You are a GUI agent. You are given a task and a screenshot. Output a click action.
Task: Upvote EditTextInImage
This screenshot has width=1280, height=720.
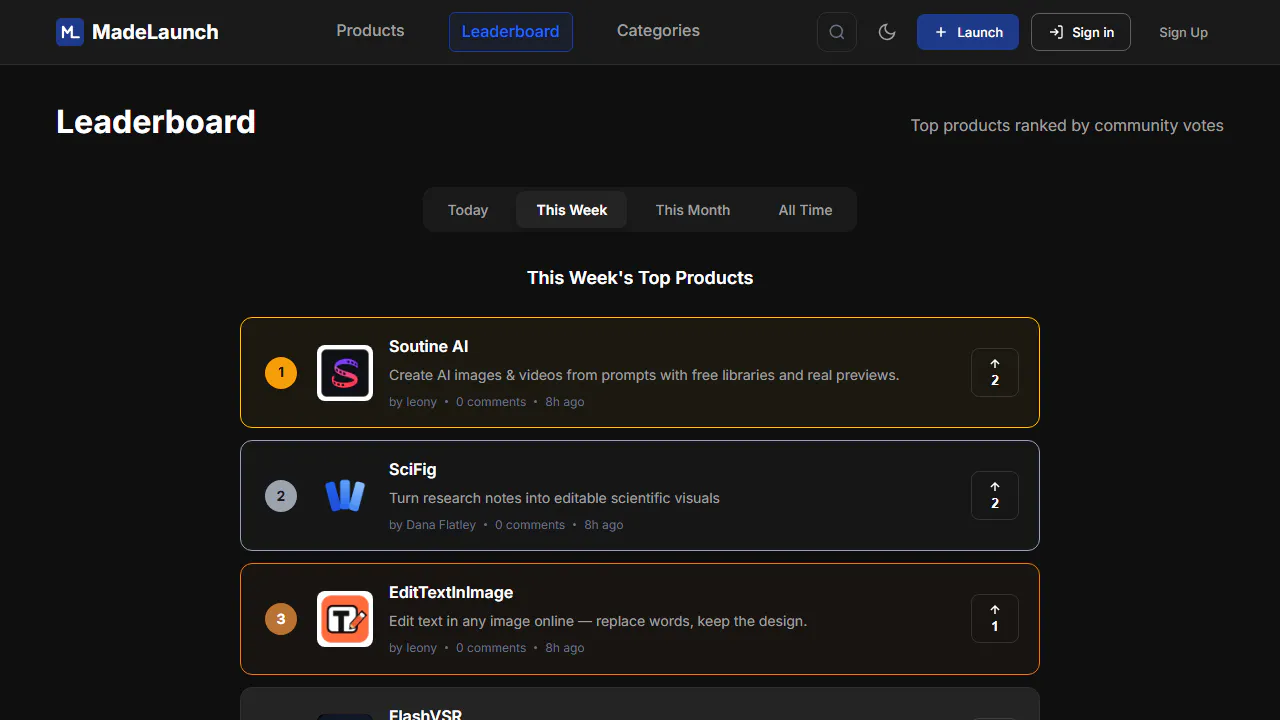click(995, 619)
